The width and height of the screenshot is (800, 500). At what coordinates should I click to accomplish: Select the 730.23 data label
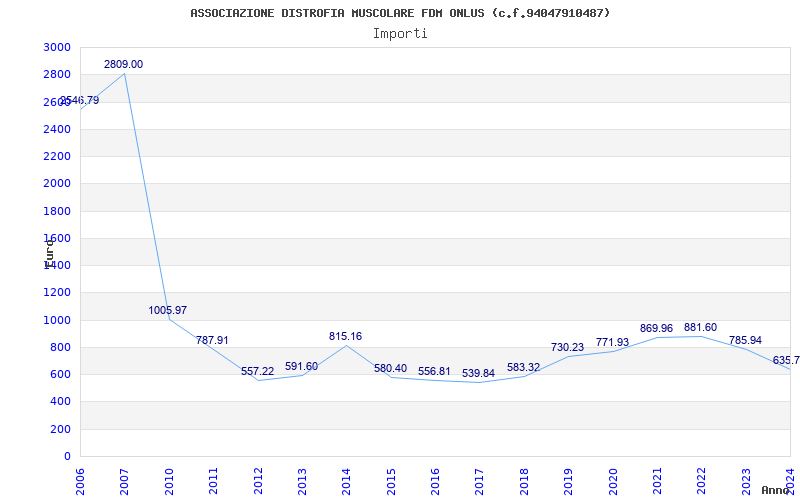[567, 347]
